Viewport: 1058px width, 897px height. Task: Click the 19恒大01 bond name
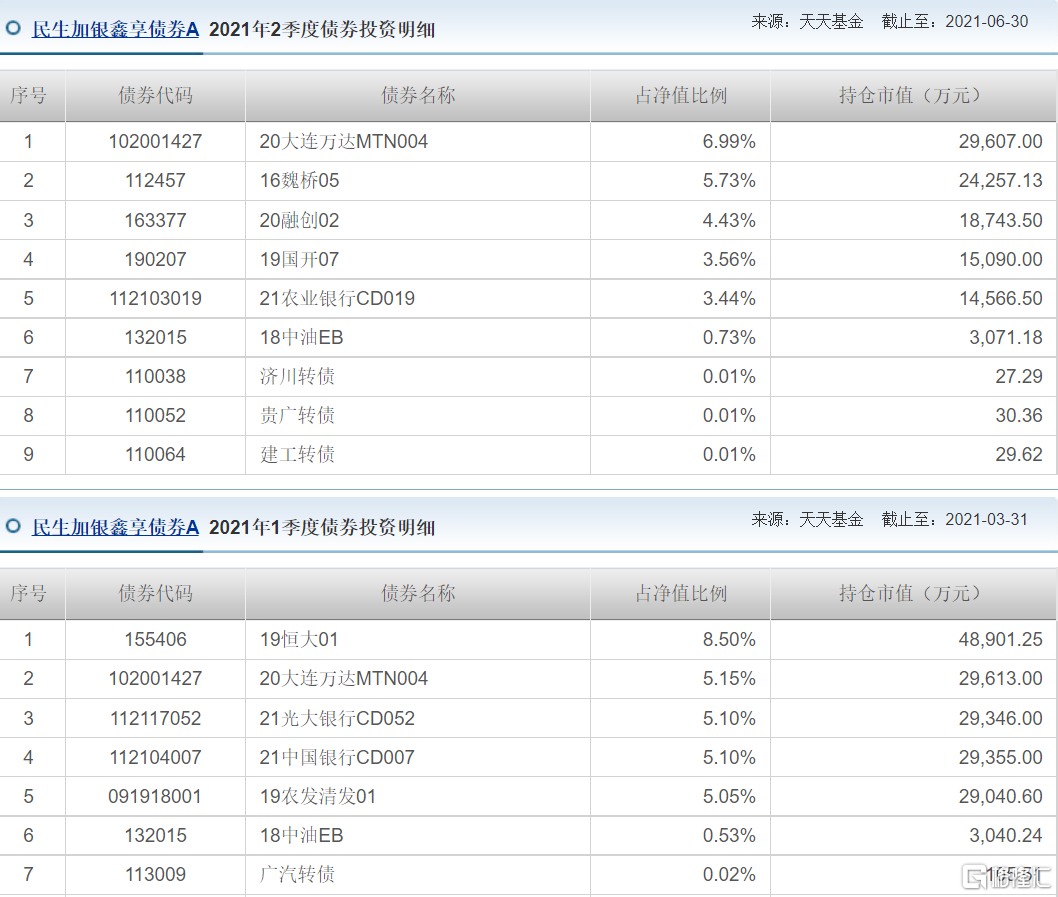tap(299, 639)
